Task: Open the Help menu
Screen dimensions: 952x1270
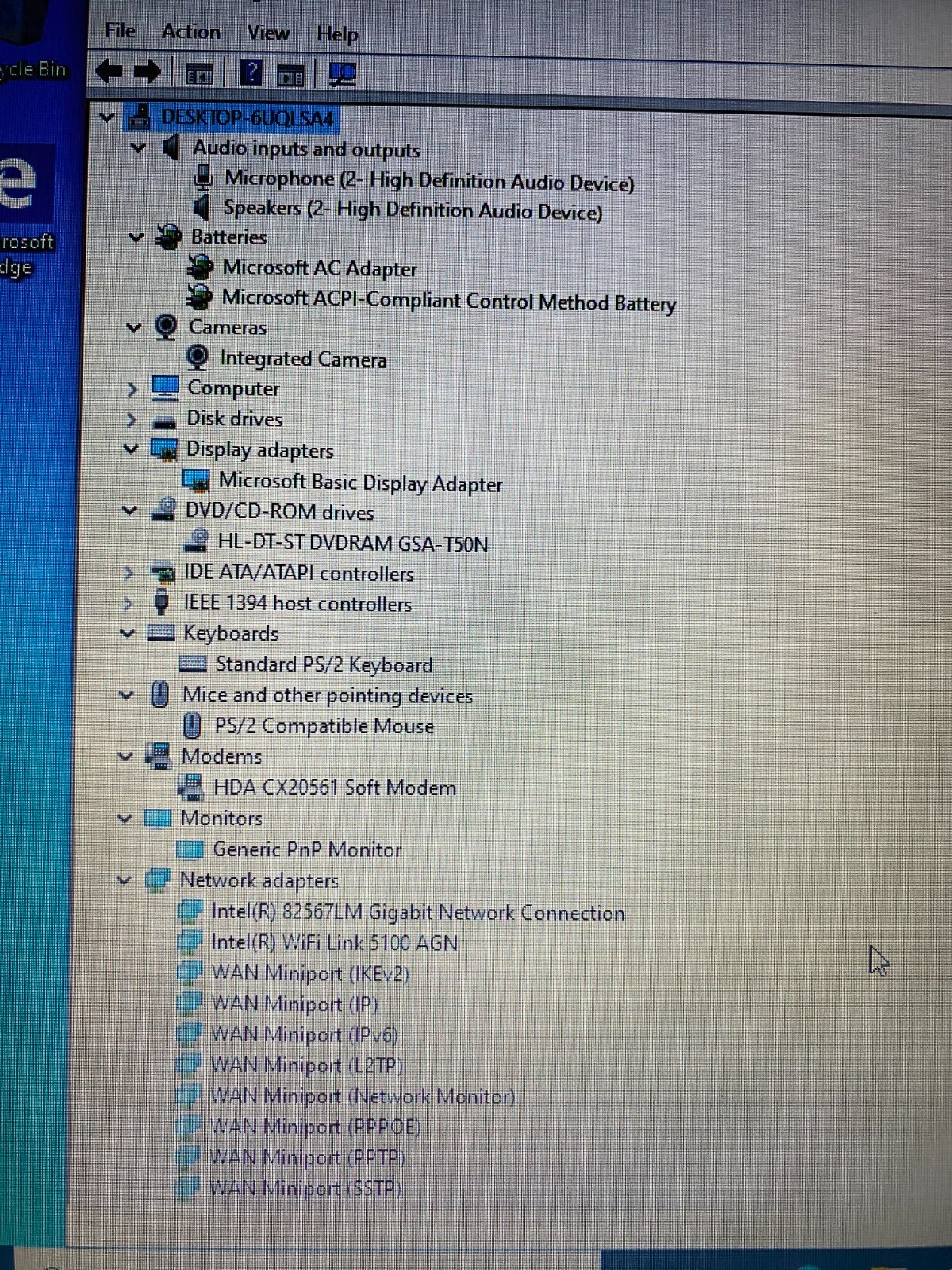Action: point(337,34)
